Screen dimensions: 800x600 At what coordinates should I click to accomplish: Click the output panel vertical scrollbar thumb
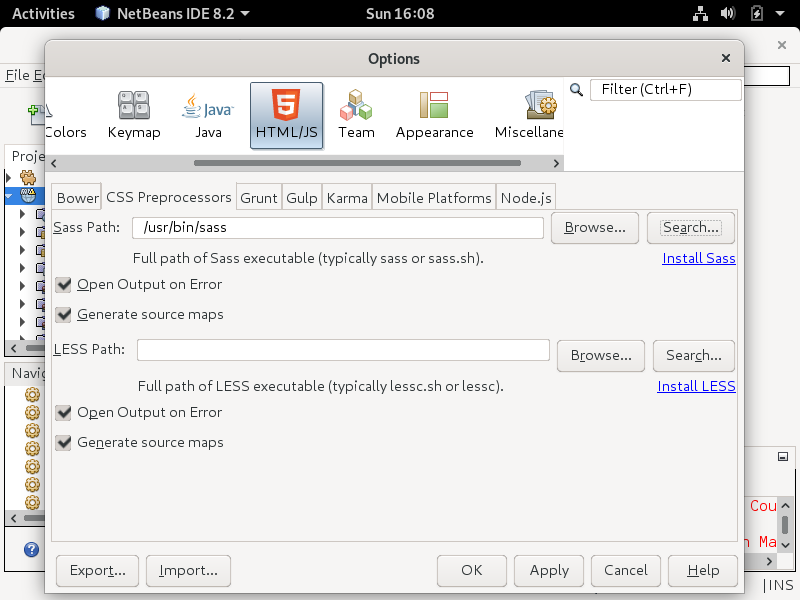[x=785, y=524]
